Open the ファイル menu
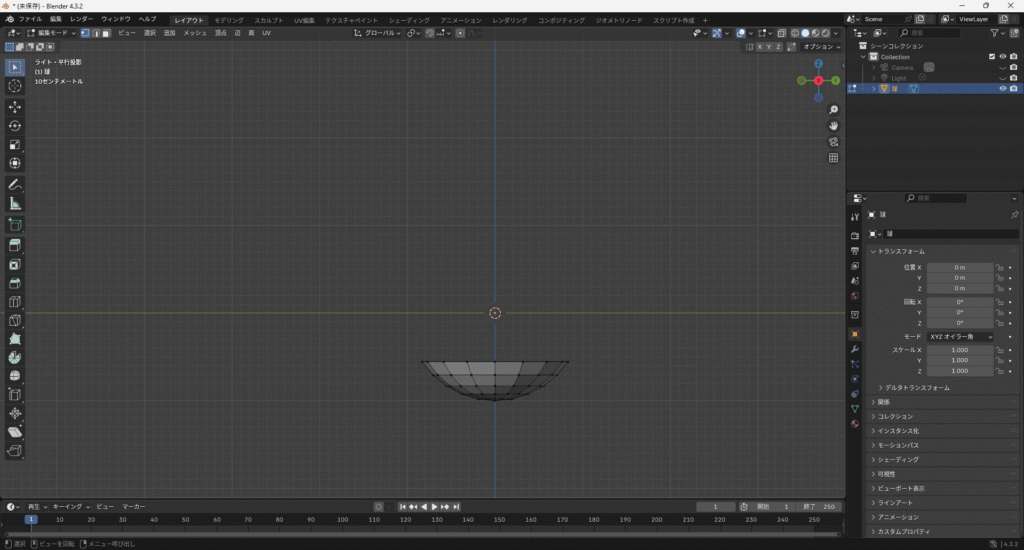The image size is (1024, 550). click(x=30, y=20)
